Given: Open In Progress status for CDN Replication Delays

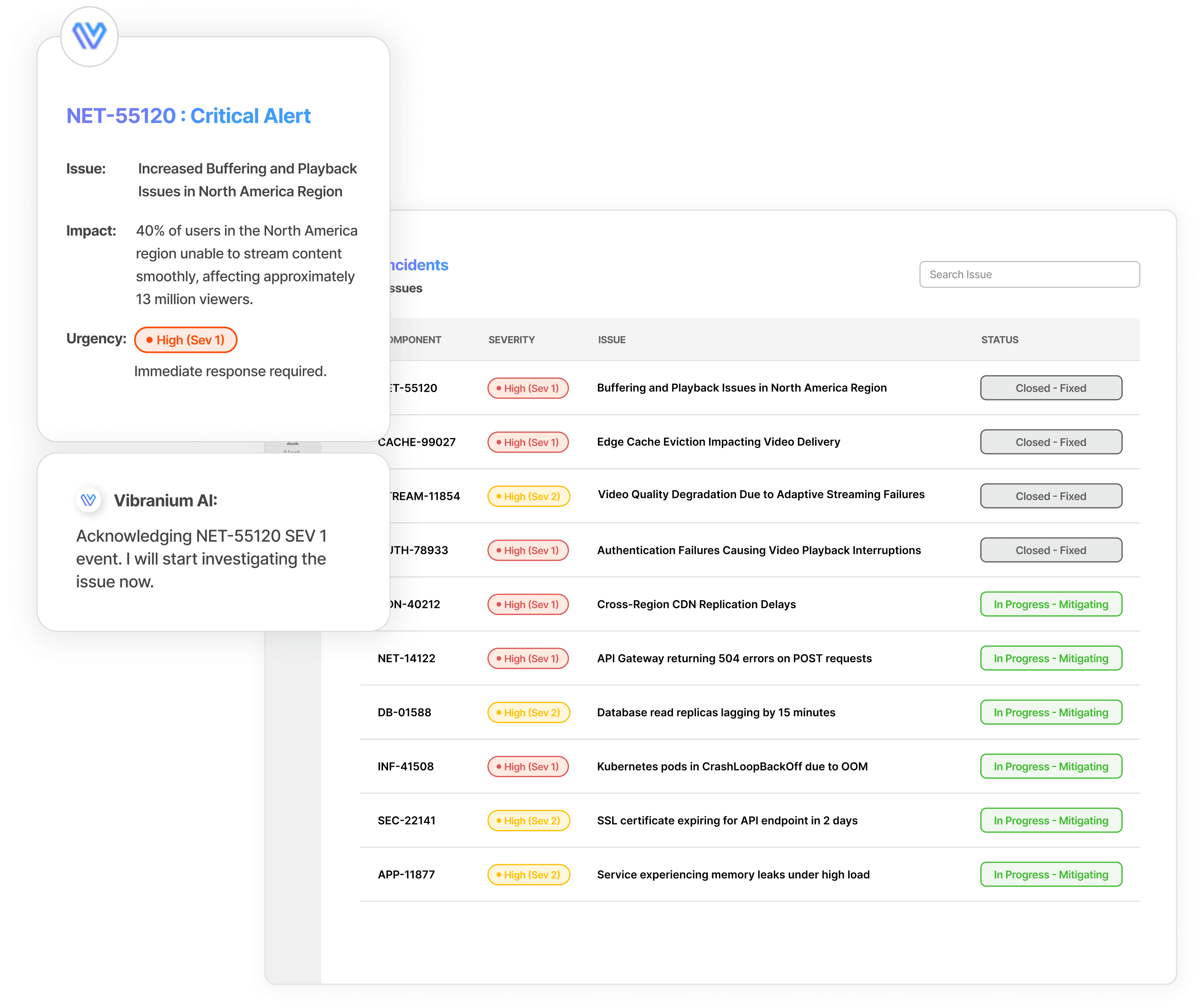Looking at the screenshot, I should tap(1051, 604).
